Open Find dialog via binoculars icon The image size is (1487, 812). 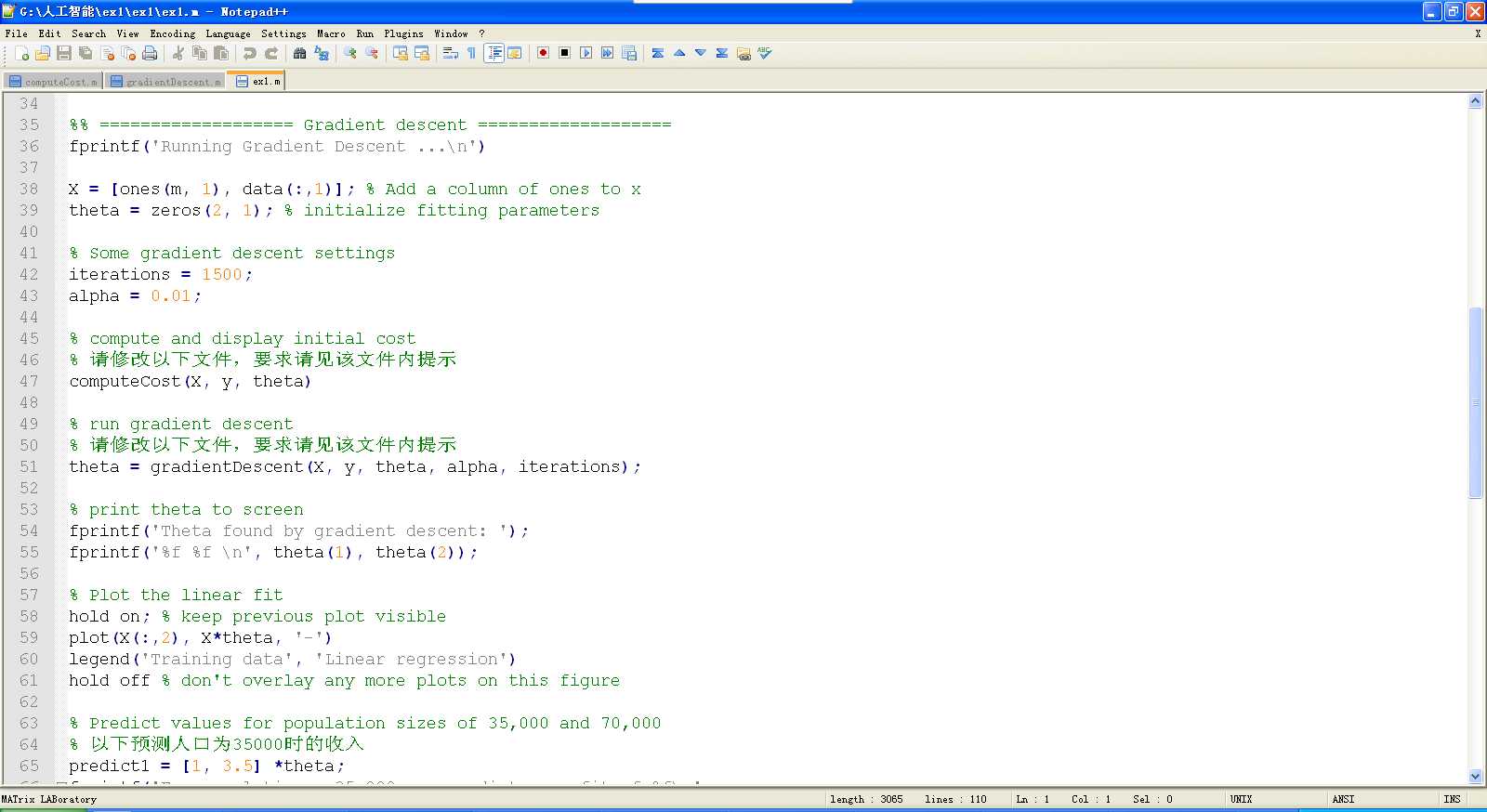coord(299,53)
